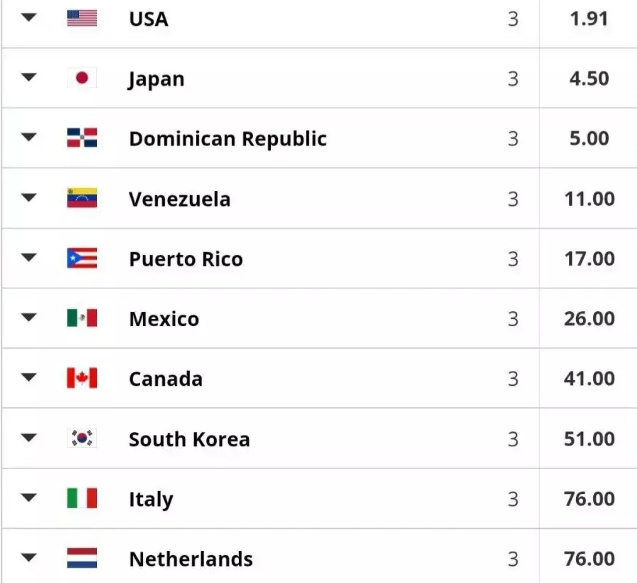The image size is (637, 583).
Task: Expand the Netherlands row arrow
Action: click(28, 558)
